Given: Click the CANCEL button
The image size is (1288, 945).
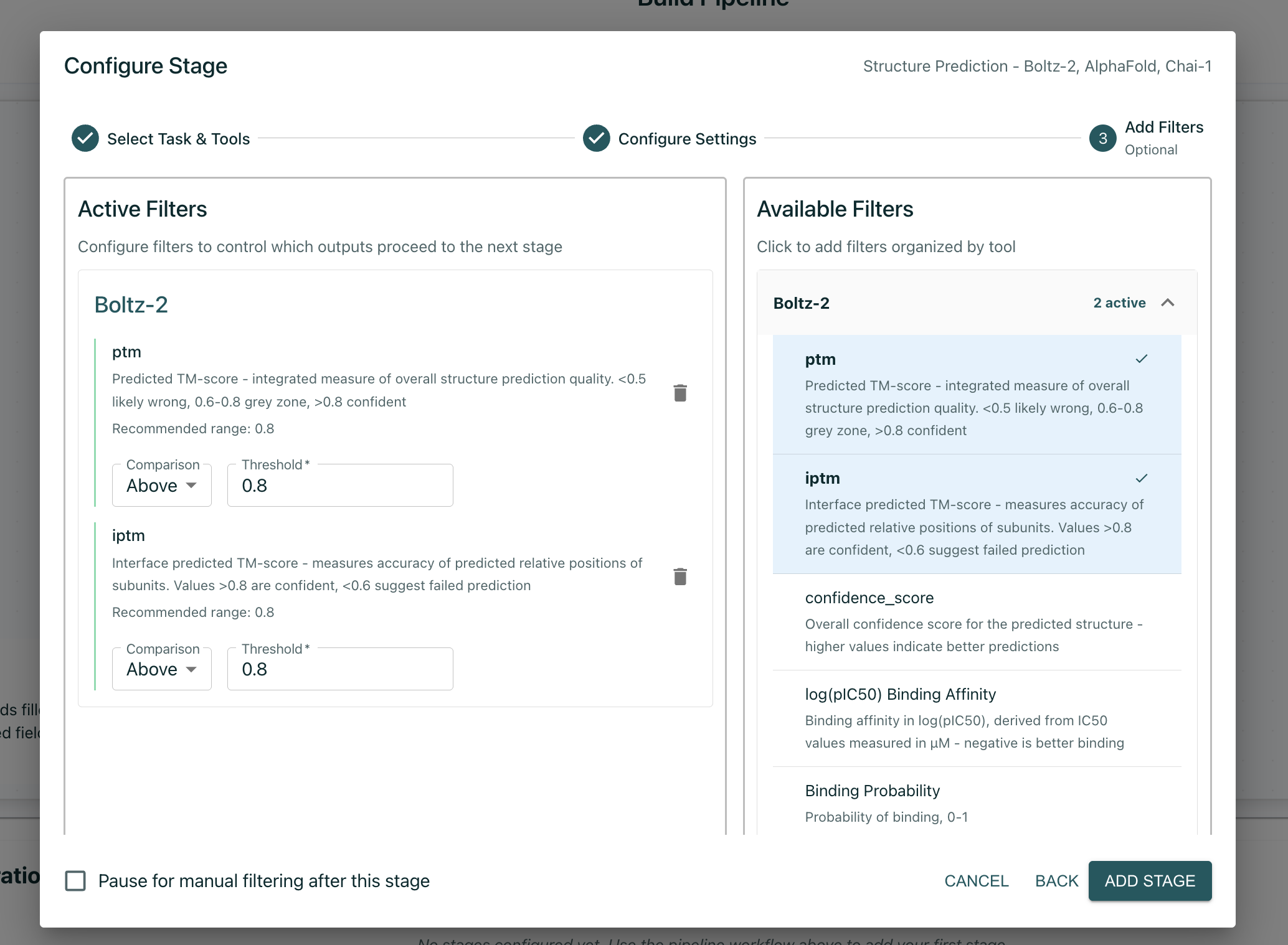Looking at the screenshot, I should (x=976, y=881).
